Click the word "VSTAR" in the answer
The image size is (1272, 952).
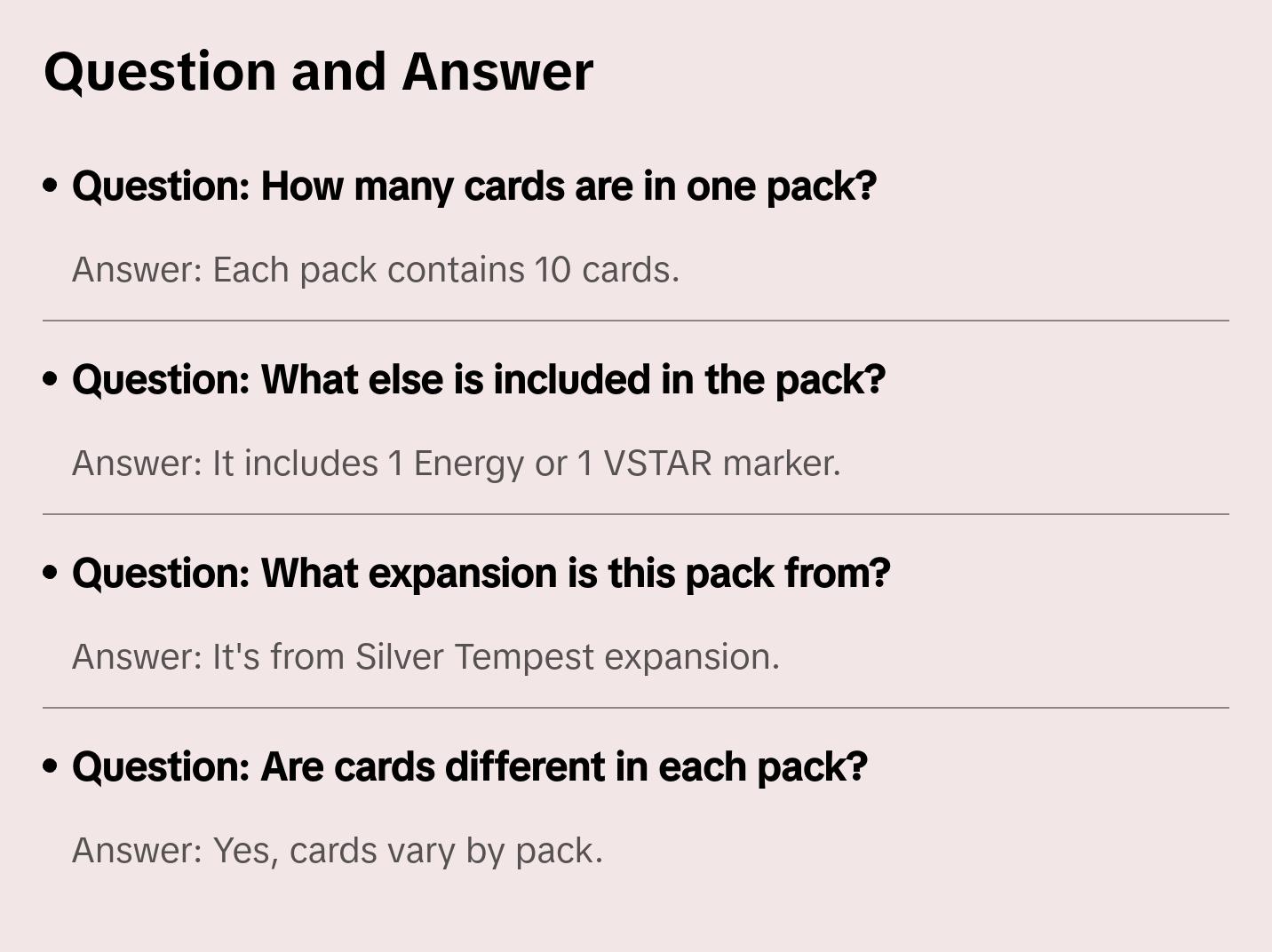click(657, 464)
